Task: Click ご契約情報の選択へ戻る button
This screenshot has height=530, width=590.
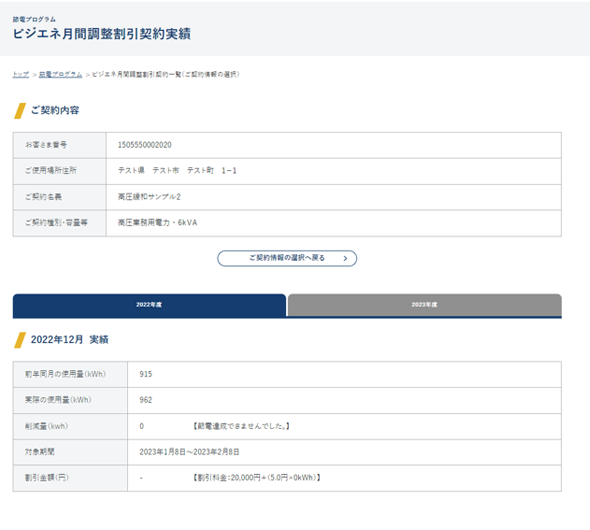Action: (x=287, y=258)
